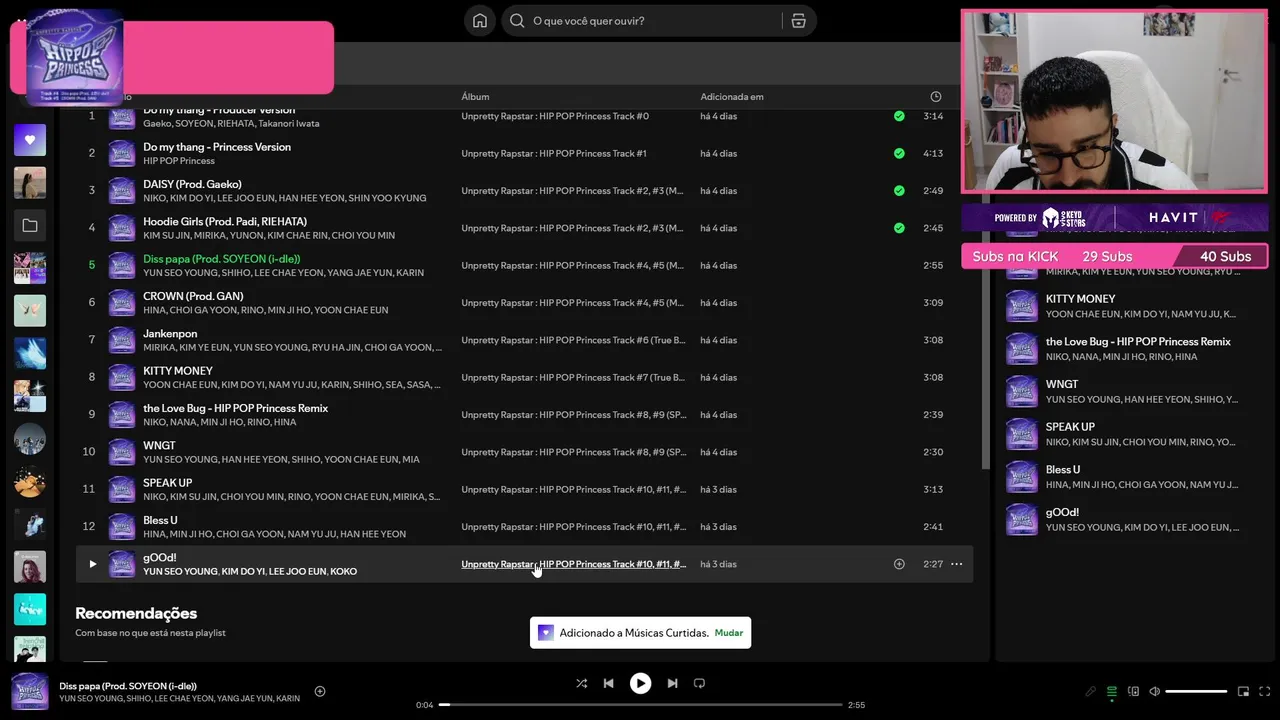This screenshot has width=1280, height=720.
Task: Skip to next track
Action: 672,683
